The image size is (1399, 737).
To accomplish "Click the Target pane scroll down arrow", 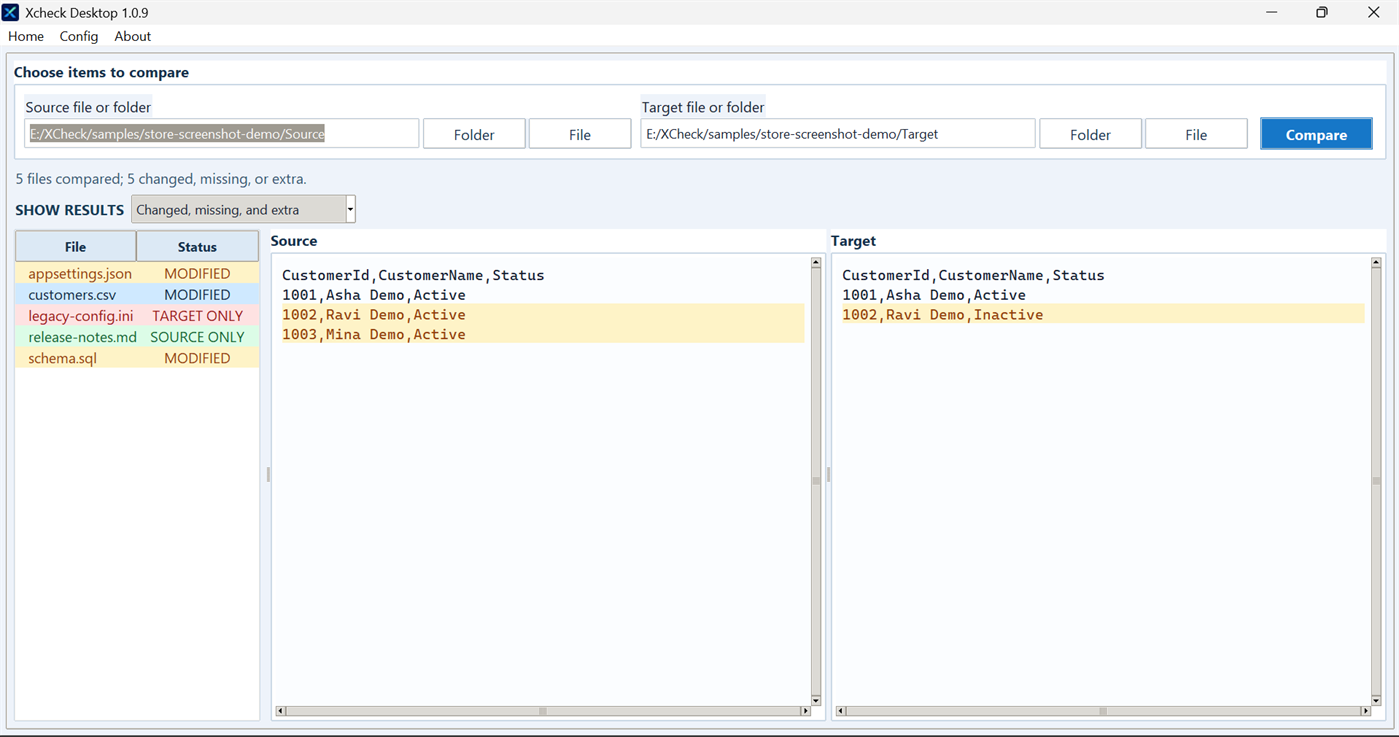I will [x=1376, y=700].
